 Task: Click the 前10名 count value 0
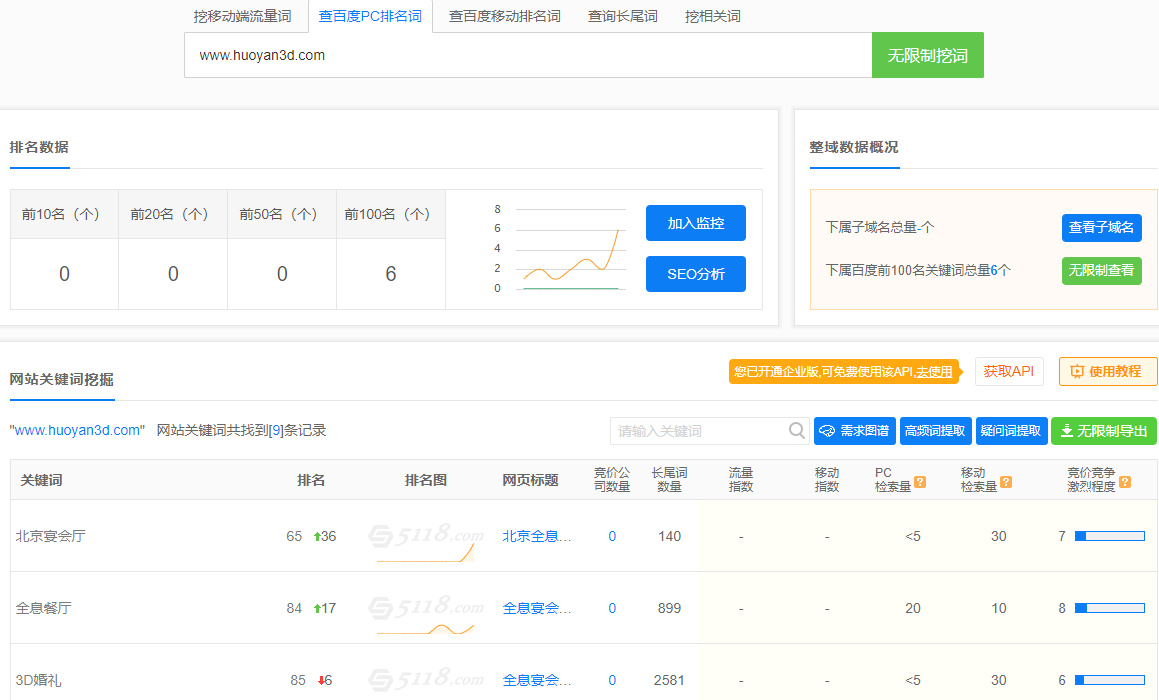click(x=64, y=274)
